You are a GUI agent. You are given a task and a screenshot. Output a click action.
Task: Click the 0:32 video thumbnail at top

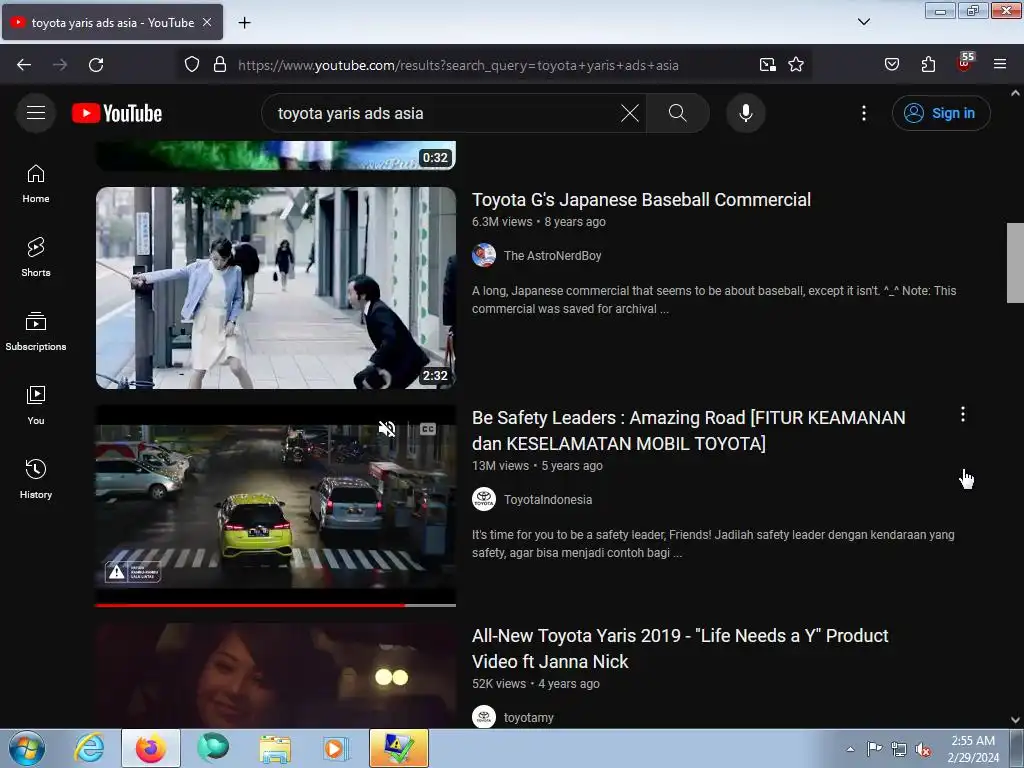click(276, 155)
